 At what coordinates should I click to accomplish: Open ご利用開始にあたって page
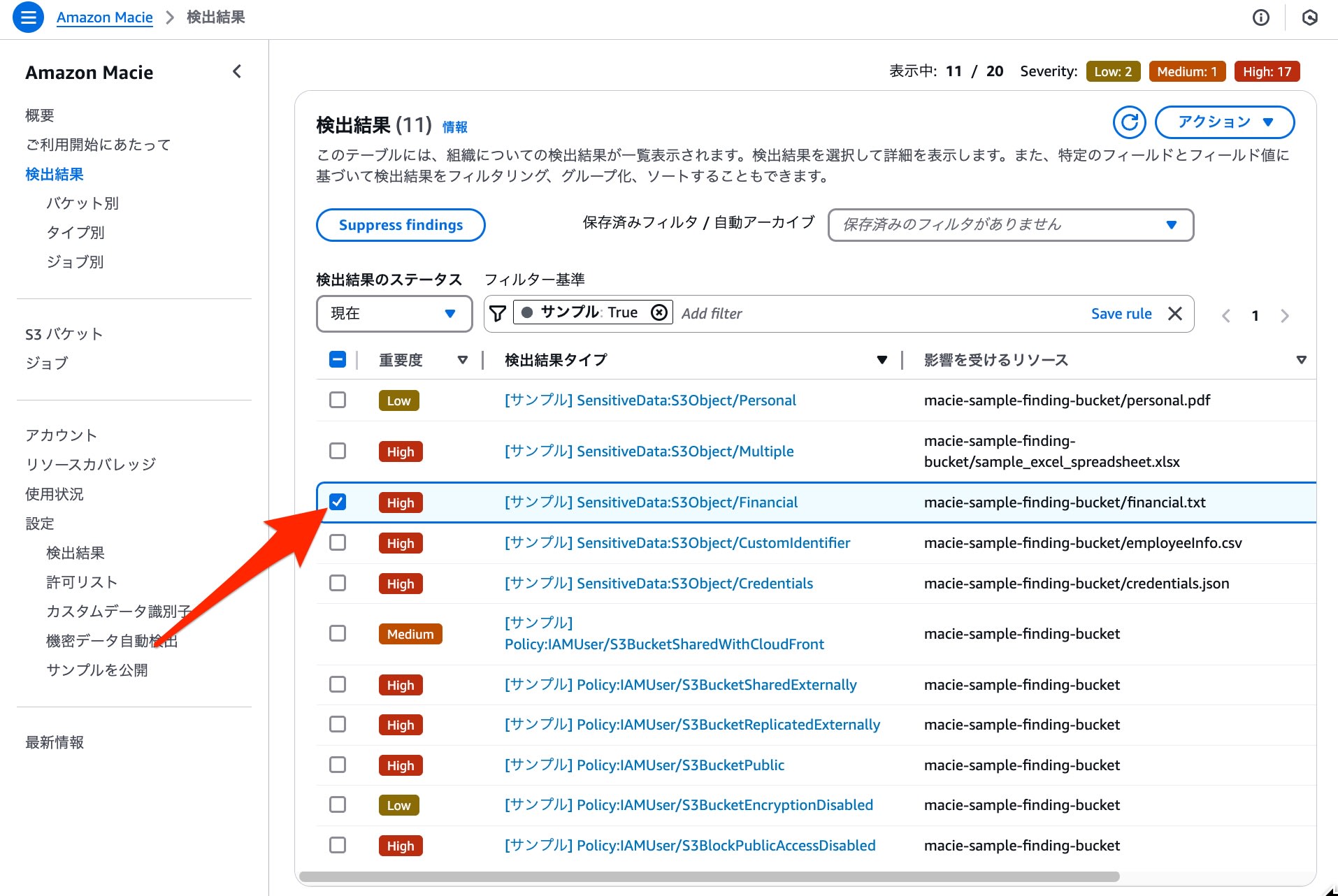(98, 145)
